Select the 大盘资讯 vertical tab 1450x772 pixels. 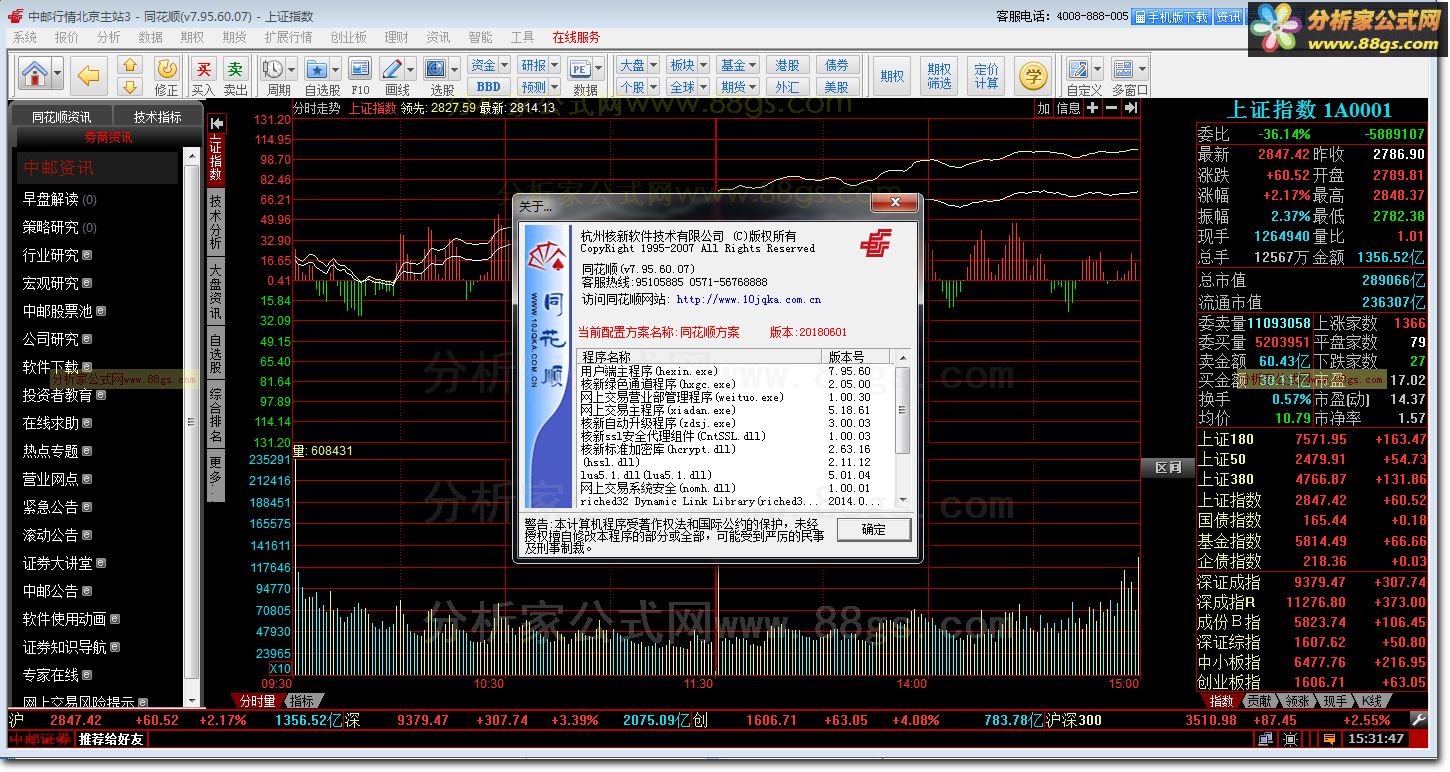click(x=216, y=291)
